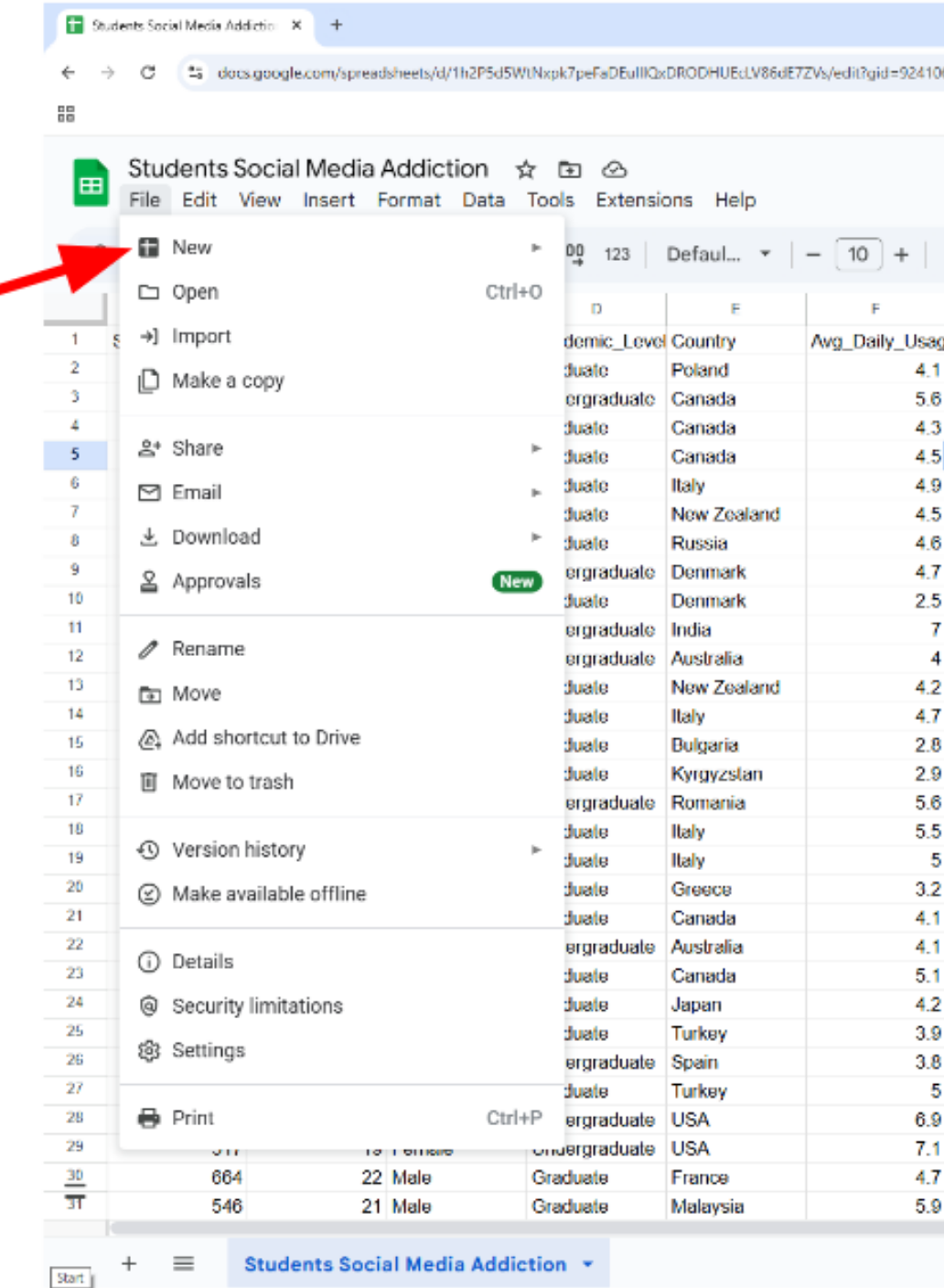Click the Google Sheets home logo
Viewport: 944px width, 1288px height.
click(91, 183)
